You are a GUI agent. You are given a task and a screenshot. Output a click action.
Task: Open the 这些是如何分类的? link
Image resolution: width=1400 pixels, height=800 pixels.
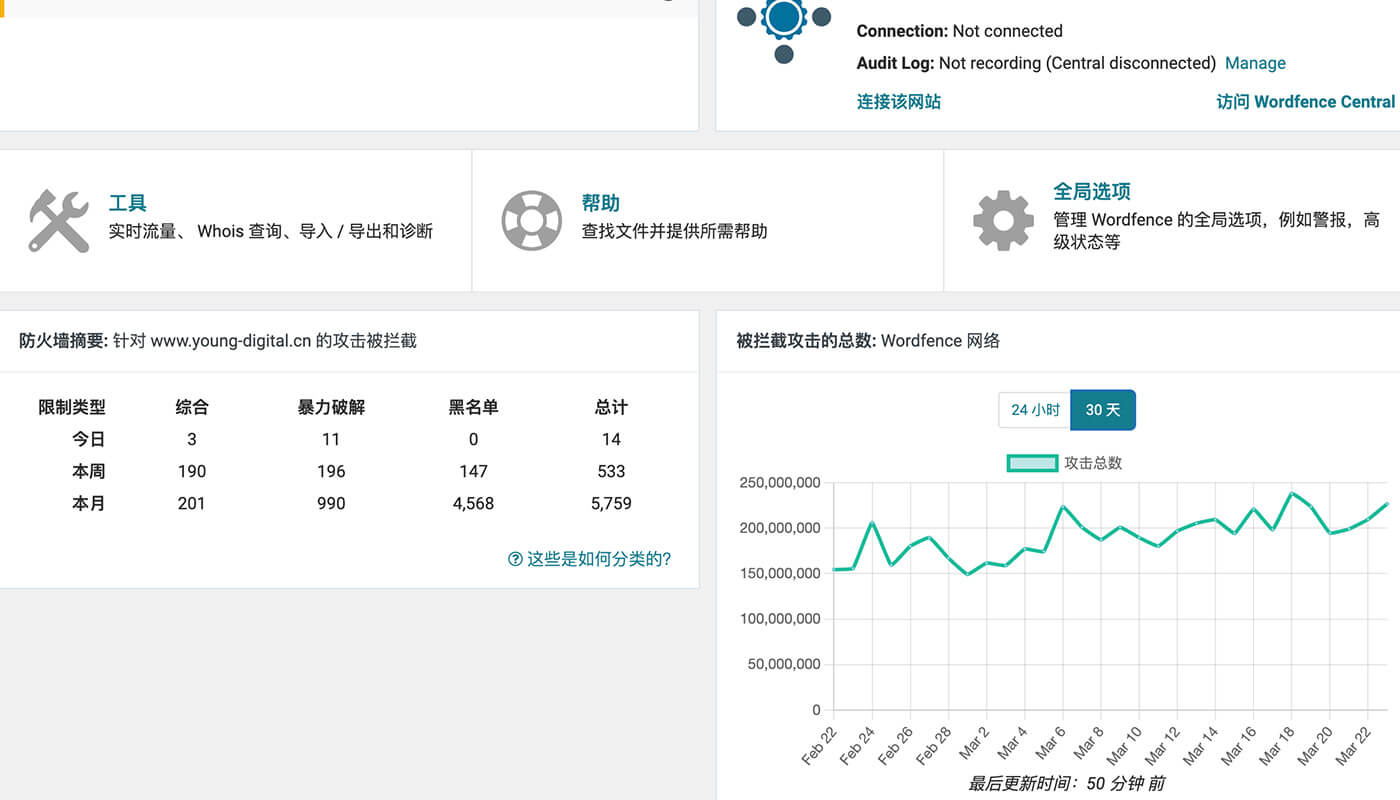(599, 559)
